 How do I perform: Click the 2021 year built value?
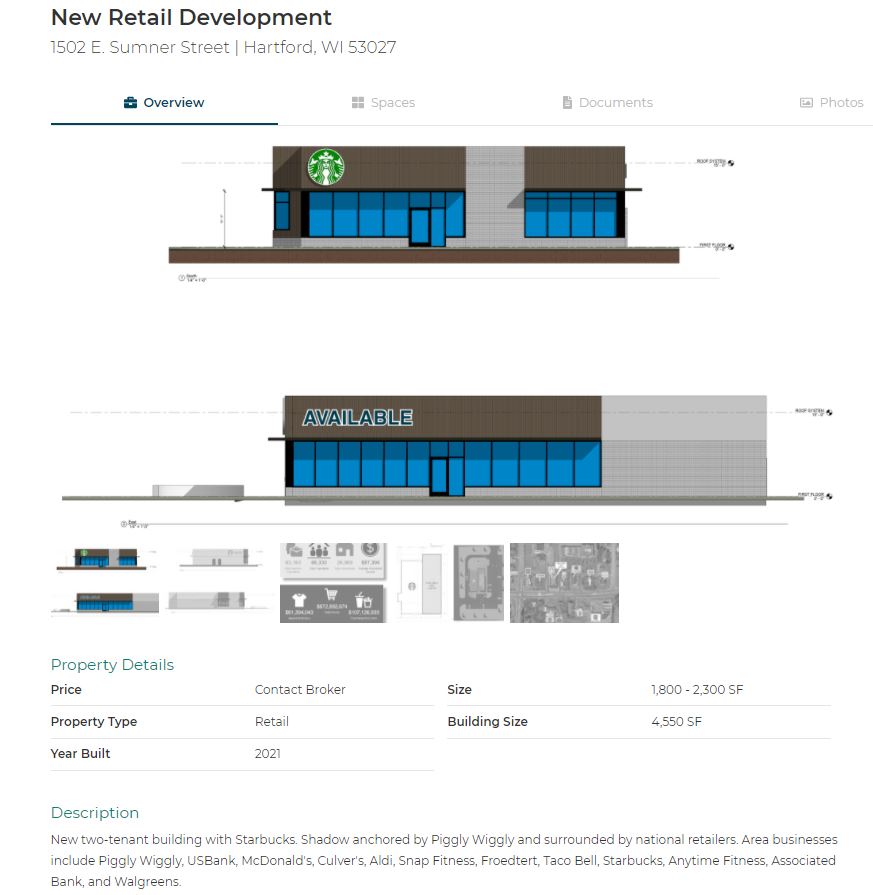[x=268, y=753]
